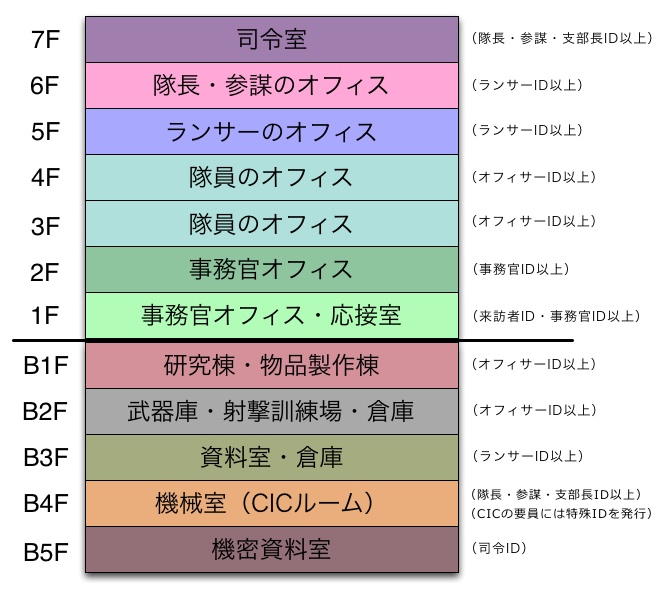Click the 資料室・倉庫 block
Screen dimensions: 672x596
coord(272,458)
